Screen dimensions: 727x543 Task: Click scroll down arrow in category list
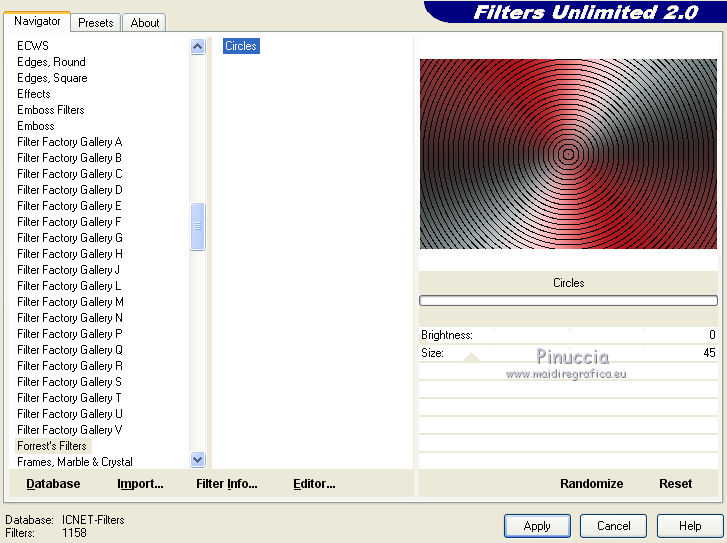click(198, 460)
